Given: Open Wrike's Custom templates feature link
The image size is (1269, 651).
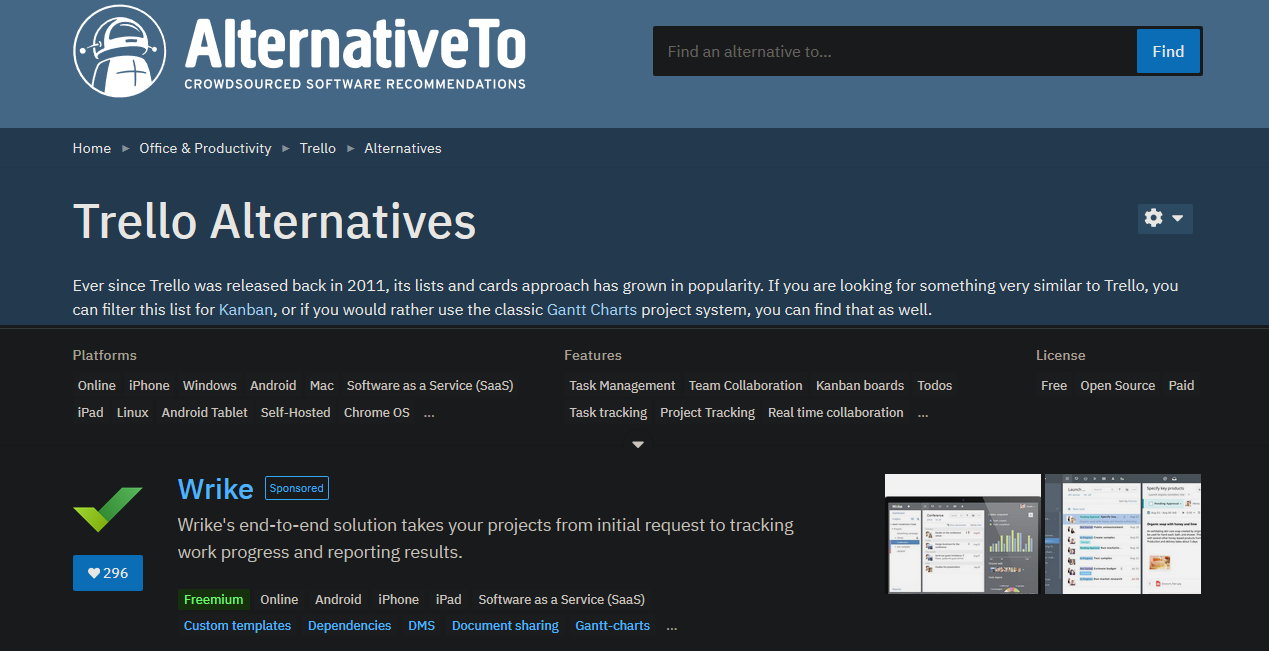Looking at the screenshot, I should [x=238, y=626].
